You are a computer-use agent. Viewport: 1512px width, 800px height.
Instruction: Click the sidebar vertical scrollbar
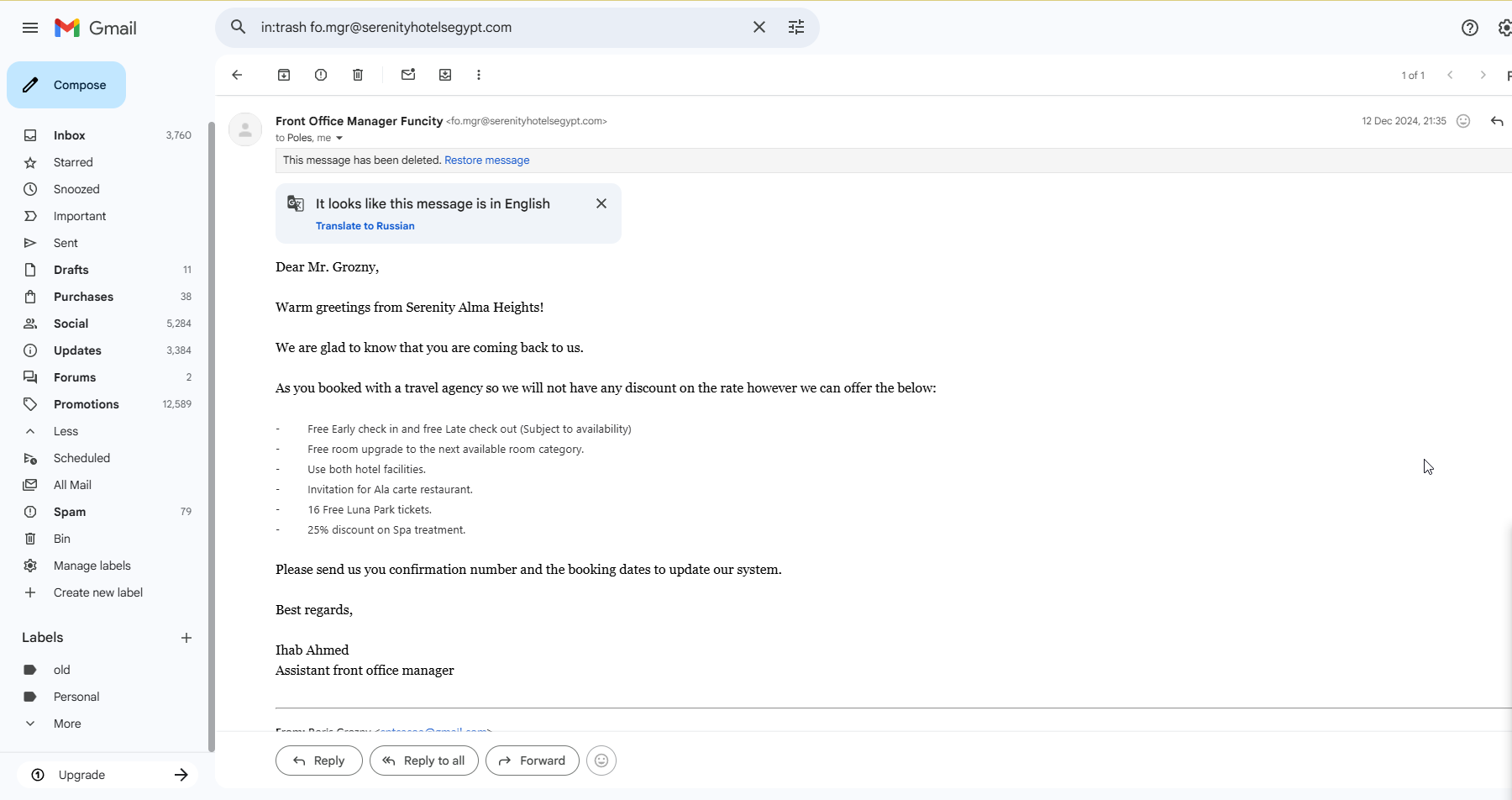pos(212,420)
